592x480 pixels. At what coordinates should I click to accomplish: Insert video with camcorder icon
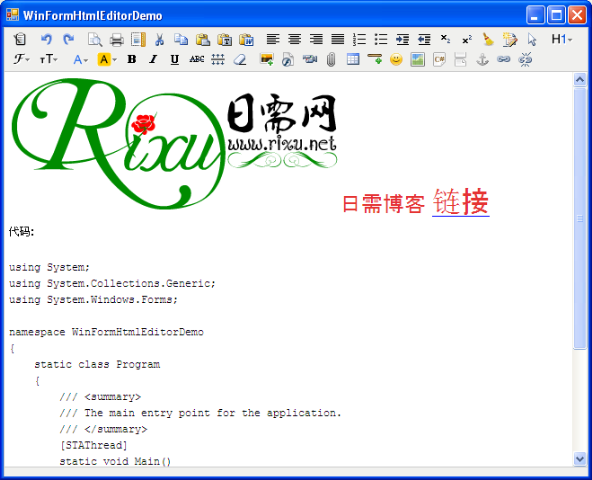tap(310, 59)
